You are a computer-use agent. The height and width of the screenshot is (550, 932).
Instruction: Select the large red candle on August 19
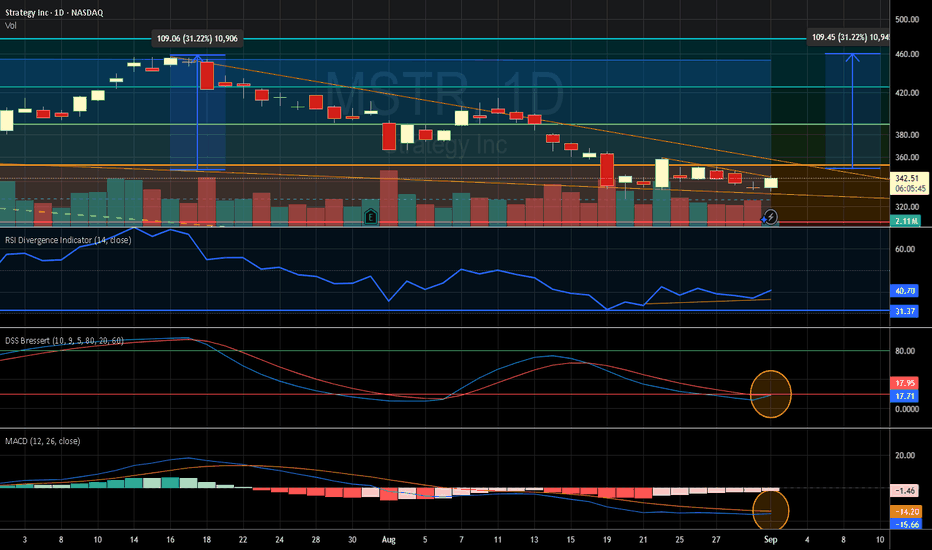pyautogui.click(x=607, y=169)
